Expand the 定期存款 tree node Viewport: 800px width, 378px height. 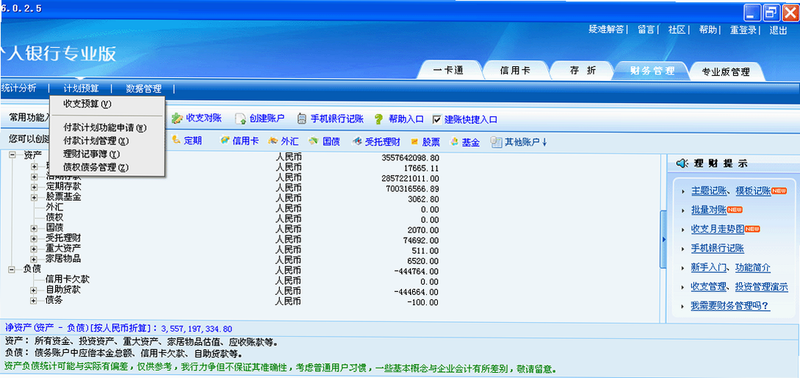tap(34, 186)
